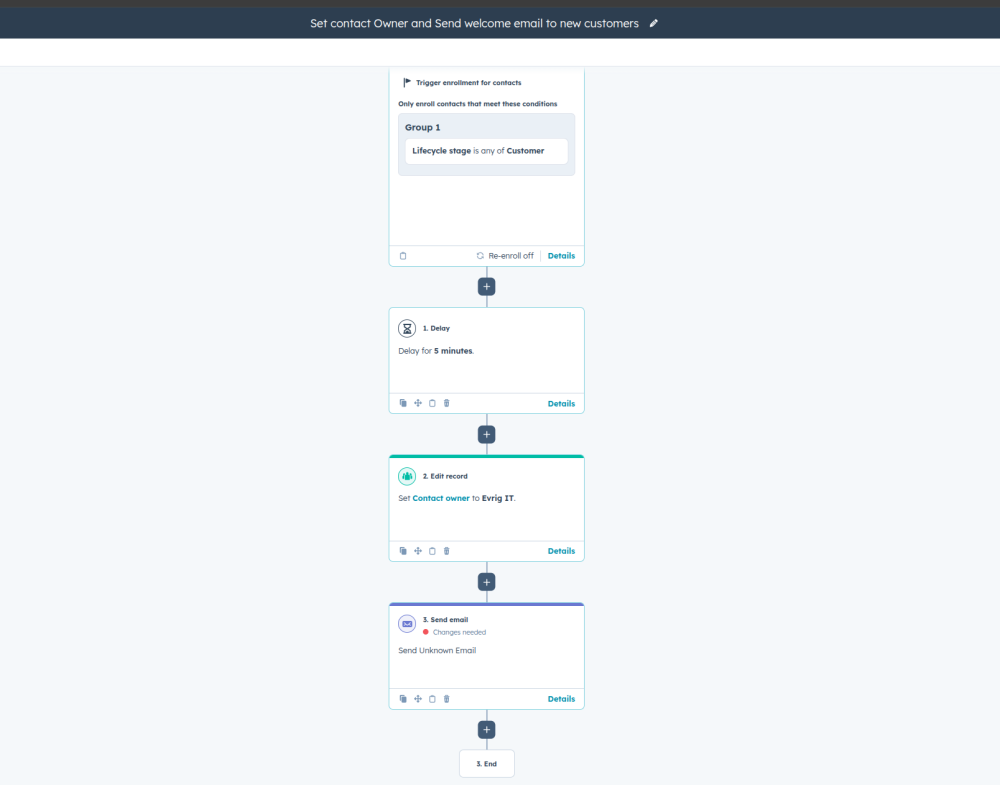Screen dimensions: 1000x785
Task: Click clipboard icon on the trigger card
Action: (403, 256)
